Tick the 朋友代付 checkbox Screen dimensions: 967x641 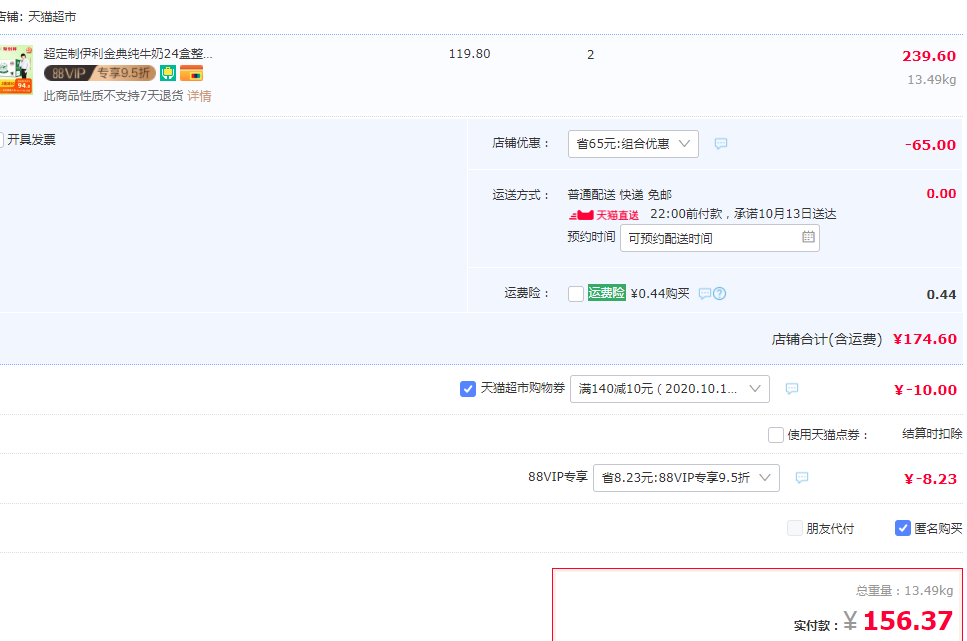click(795, 528)
